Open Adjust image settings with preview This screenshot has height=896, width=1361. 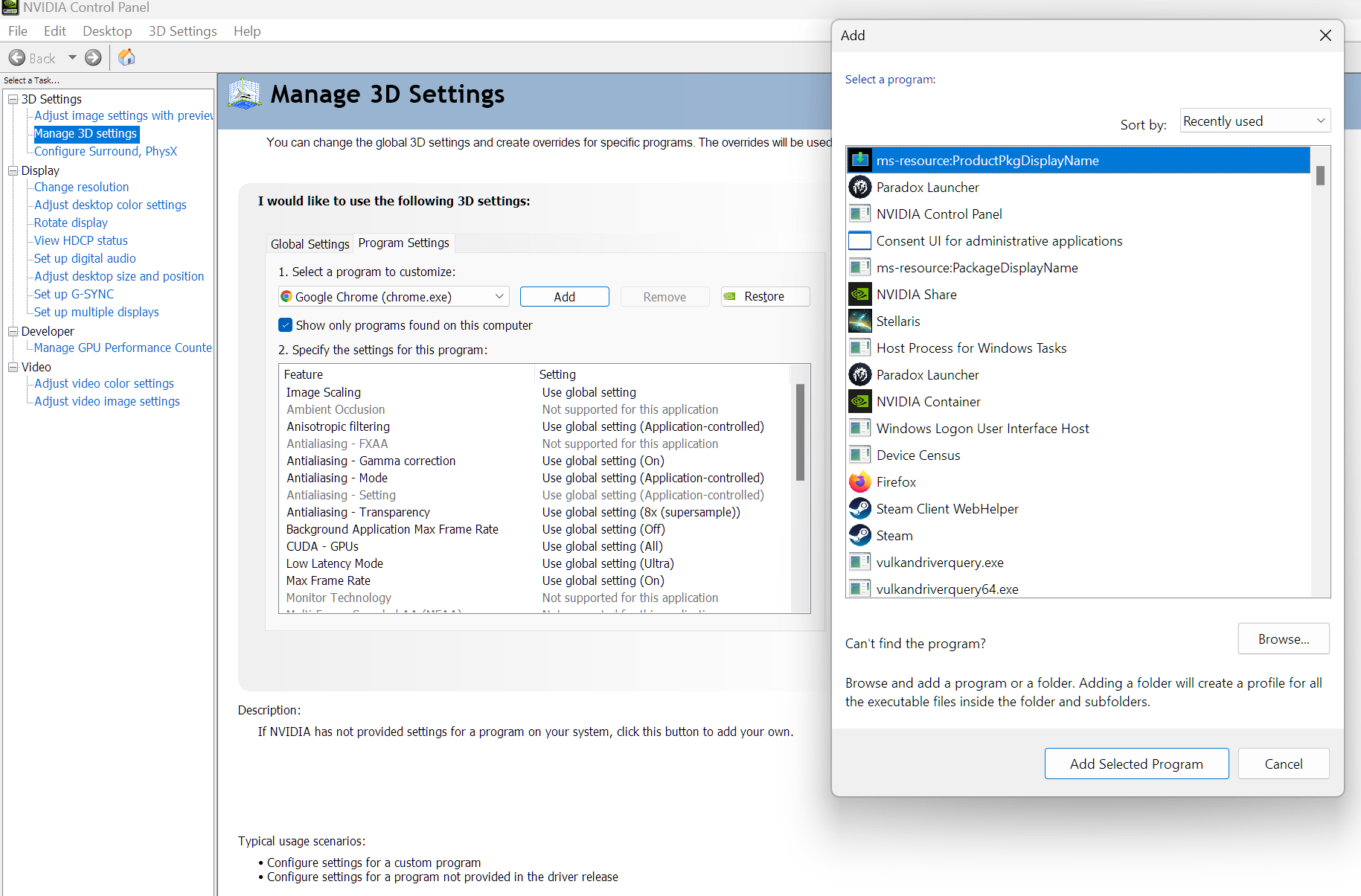(124, 115)
